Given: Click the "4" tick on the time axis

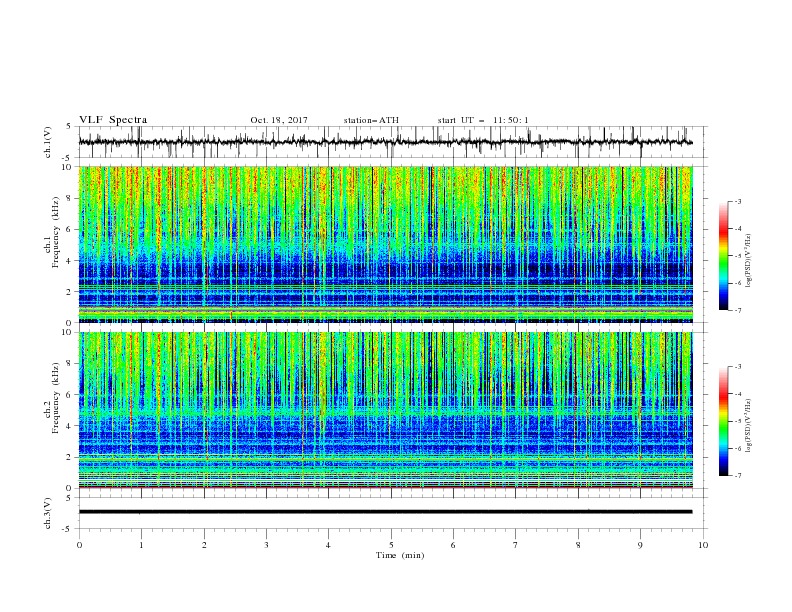Looking at the screenshot, I should click(x=328, y=545).
